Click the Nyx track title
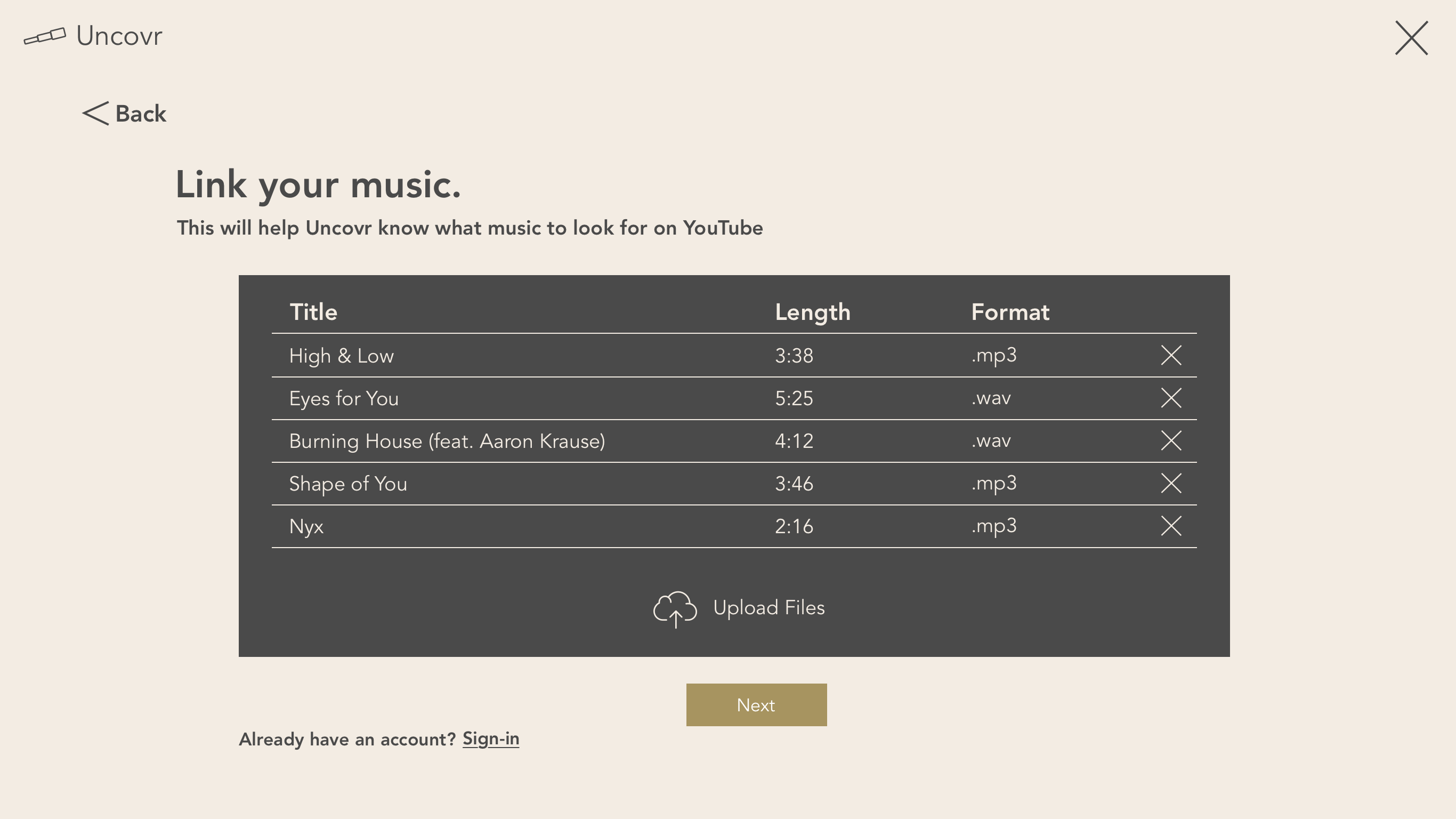 pos(306,527)
